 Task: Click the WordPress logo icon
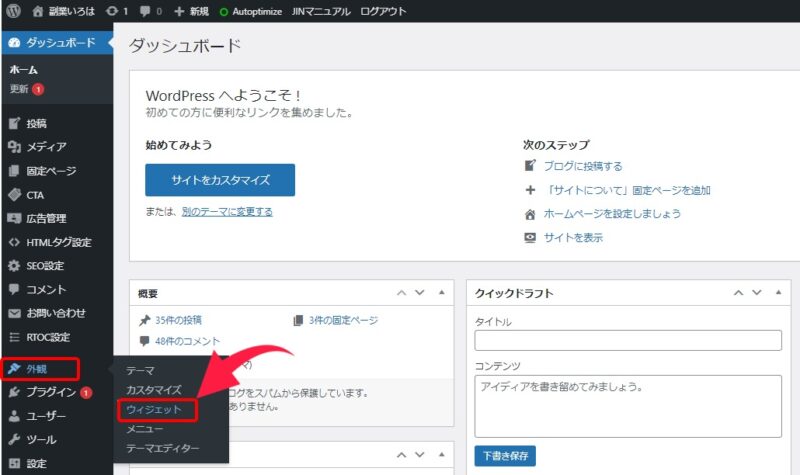click(14, 11)
